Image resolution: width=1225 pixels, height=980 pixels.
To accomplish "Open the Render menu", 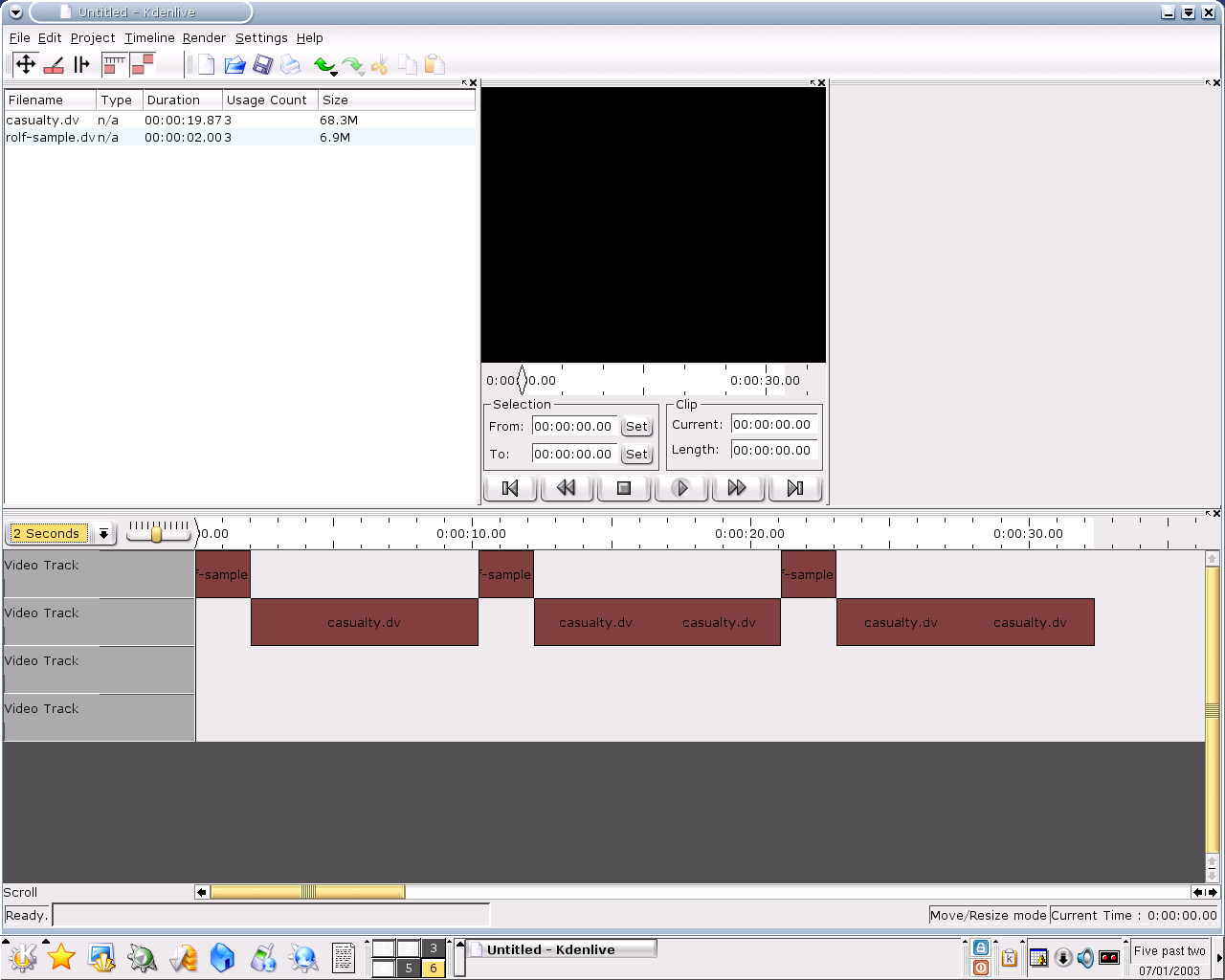I will (204, 37).
